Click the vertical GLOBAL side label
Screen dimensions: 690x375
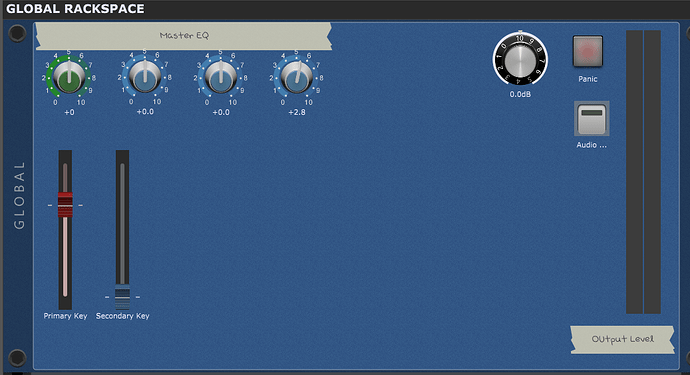tap(19, 195)
